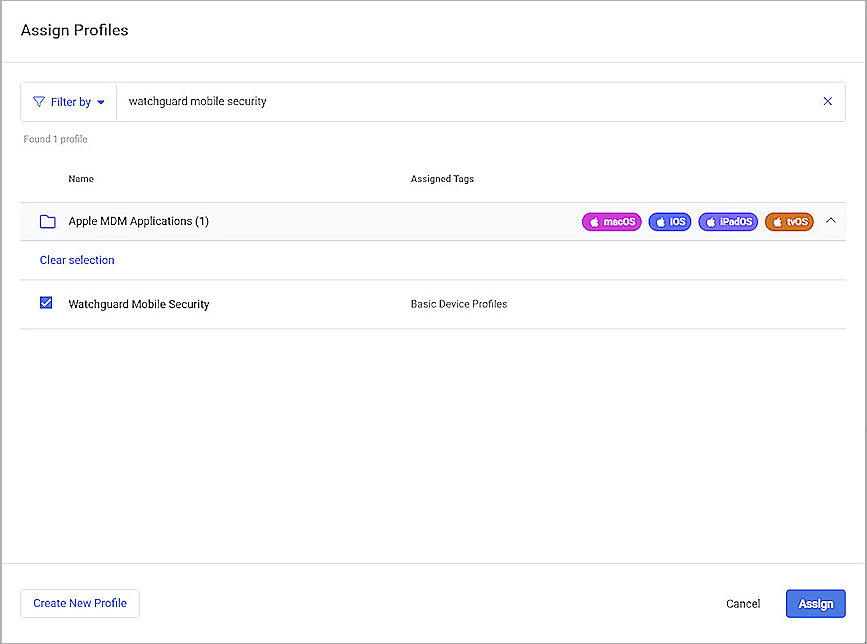Collapse the Apple MDM Applications group
Image resolution: width=867 pixels, height=644 pixels.
831,221
